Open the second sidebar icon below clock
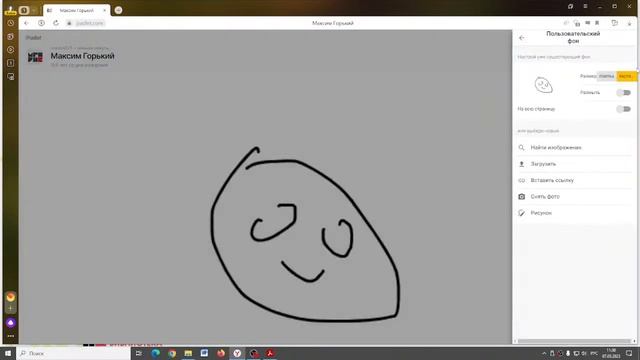This screenshot has width=640, height=360. click(11, 36)
